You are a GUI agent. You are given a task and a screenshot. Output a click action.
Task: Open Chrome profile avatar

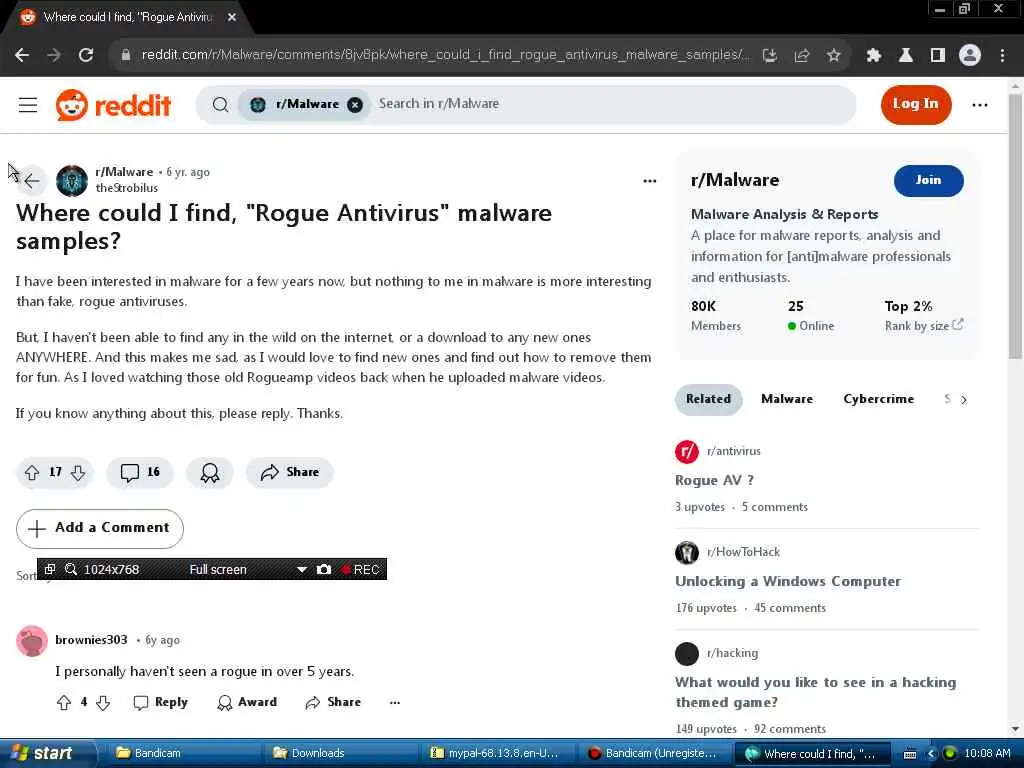[x=970, y=56]
